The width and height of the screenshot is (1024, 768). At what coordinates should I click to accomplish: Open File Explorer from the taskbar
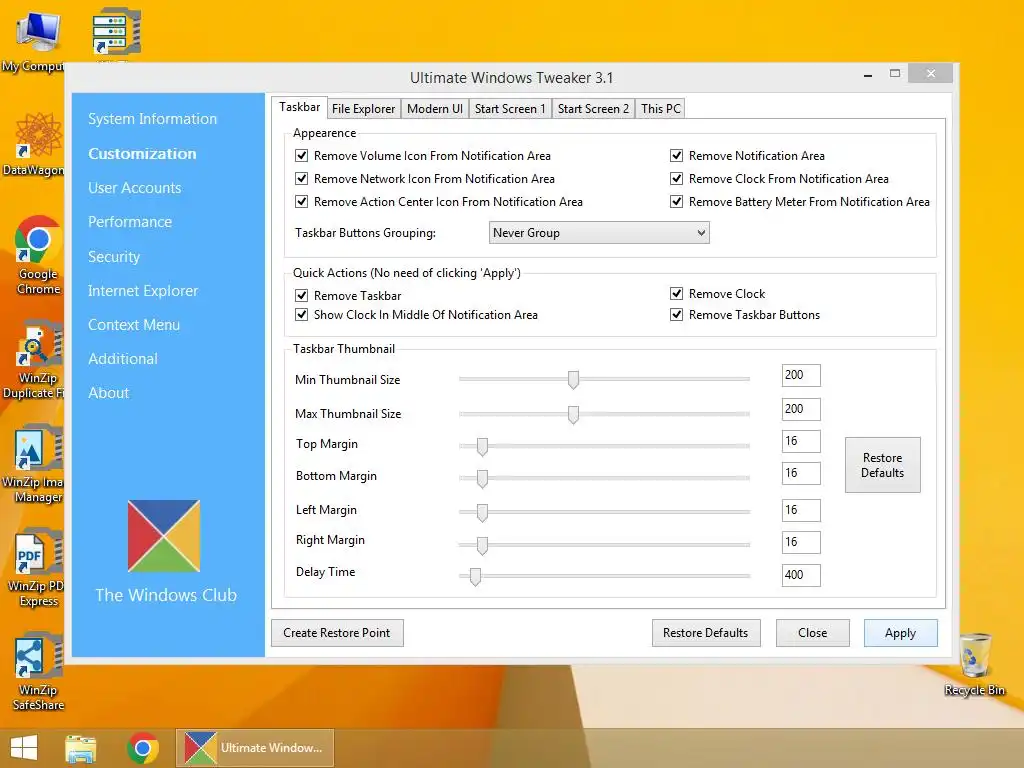pos(81,748)
